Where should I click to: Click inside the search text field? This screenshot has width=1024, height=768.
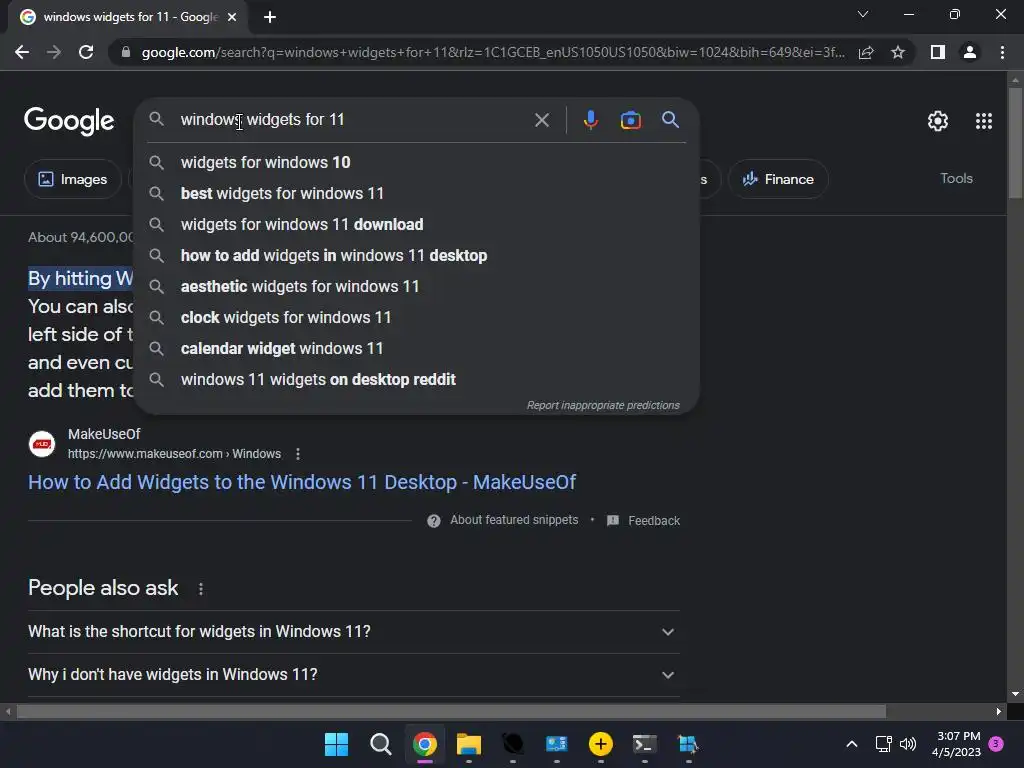point(353,120)
